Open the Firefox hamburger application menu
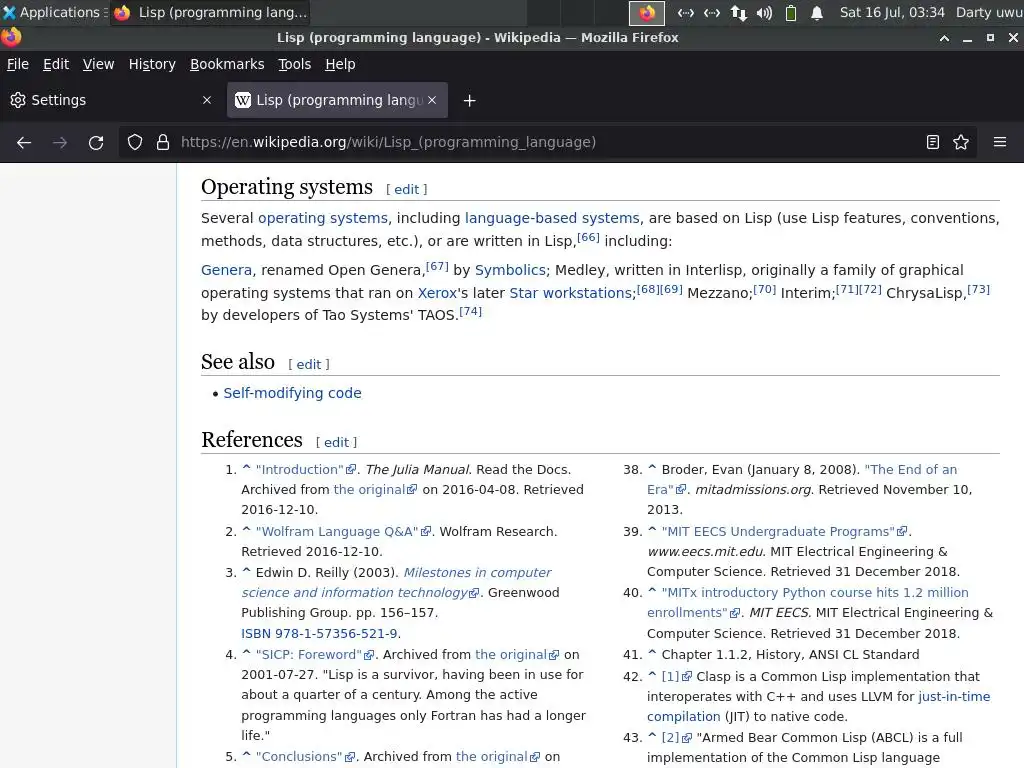 [x=1000, y=142]
